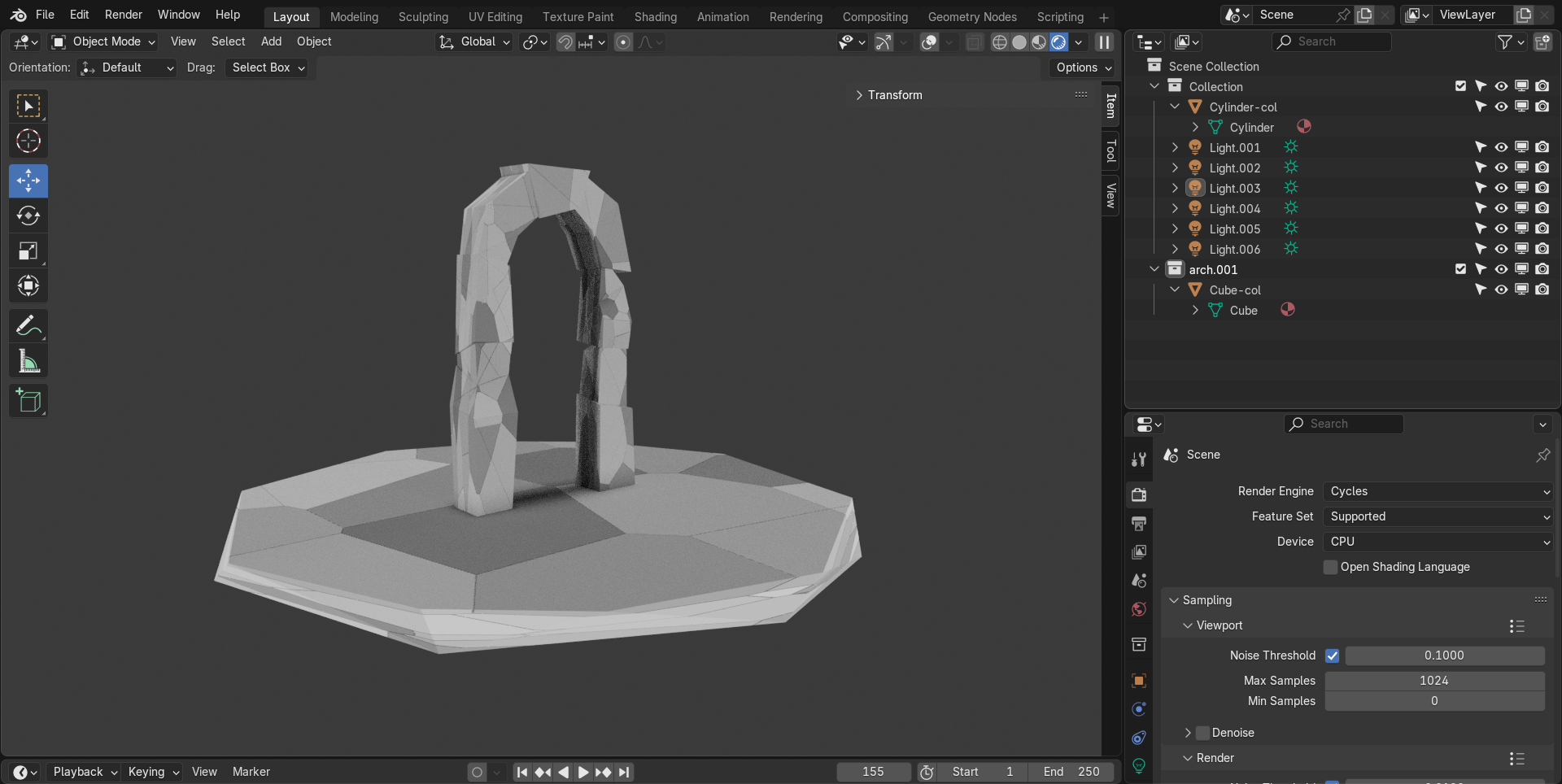Activate the Rotate tool
The image size is (1562, 784).
[x=28, y=216]
